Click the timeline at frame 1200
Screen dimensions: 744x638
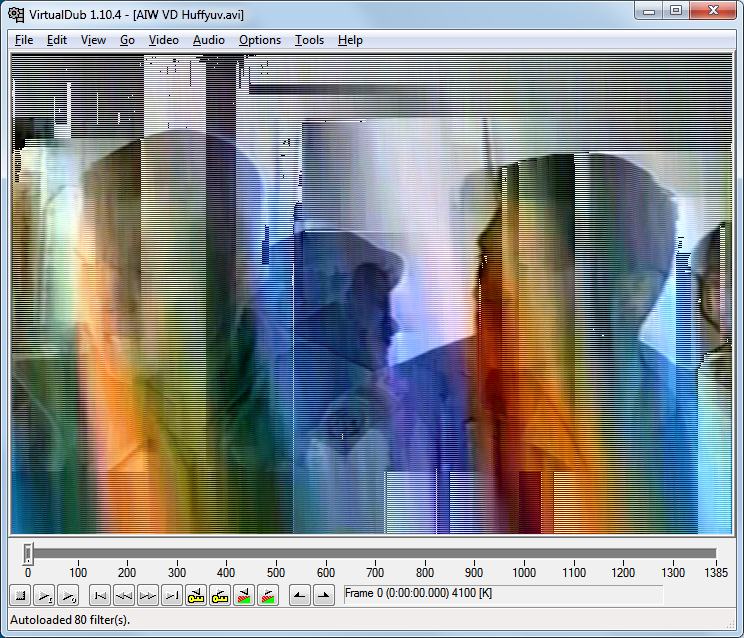coord(623,554)
